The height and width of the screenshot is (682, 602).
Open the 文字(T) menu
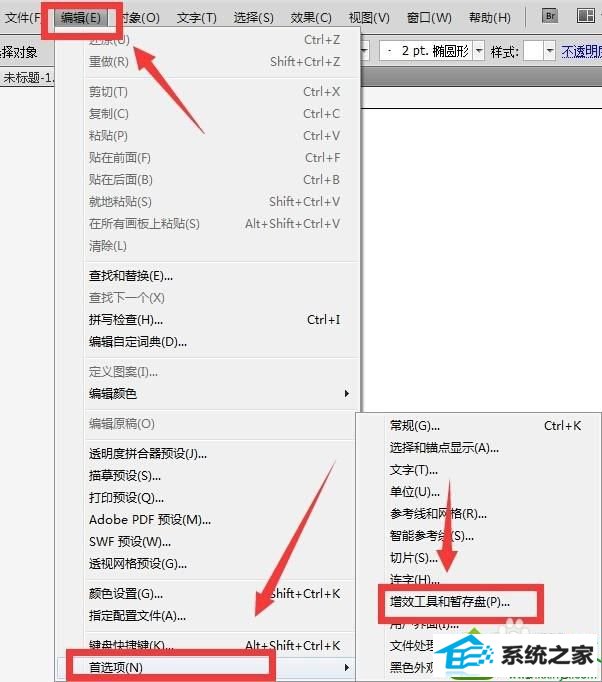[x=196, y=18]
